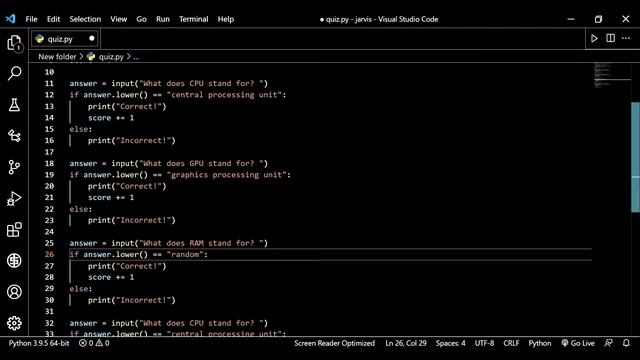Viewport: 640px width, 360px height.
Task: Open the Terminal menu
Action: tap(193, 19)
